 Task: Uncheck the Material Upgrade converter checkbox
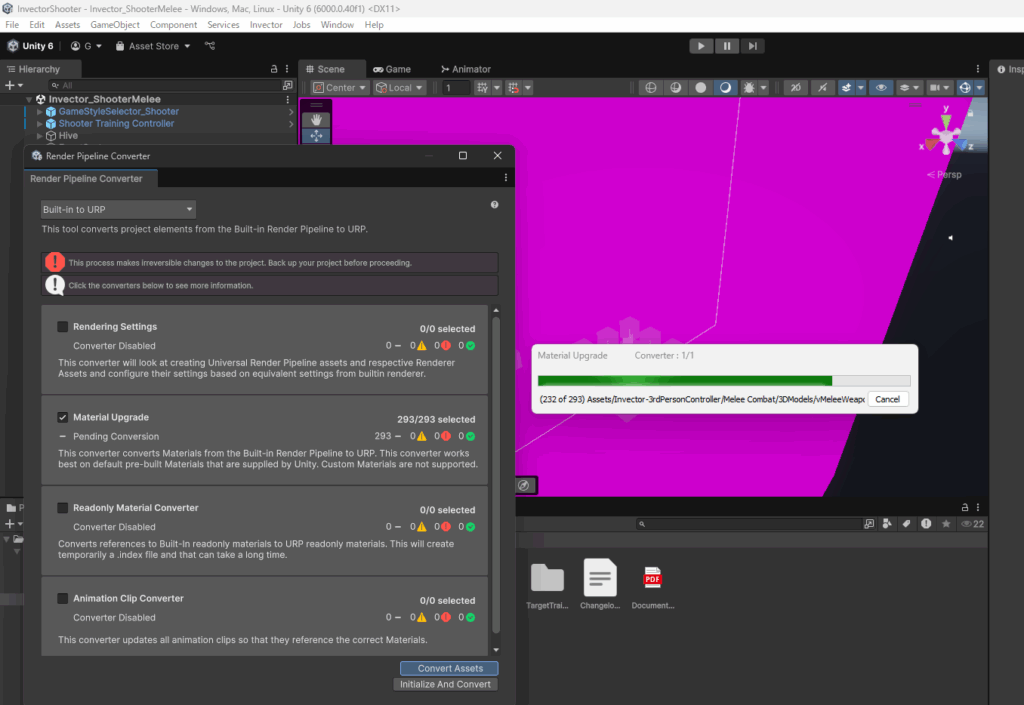coord(63,417)
